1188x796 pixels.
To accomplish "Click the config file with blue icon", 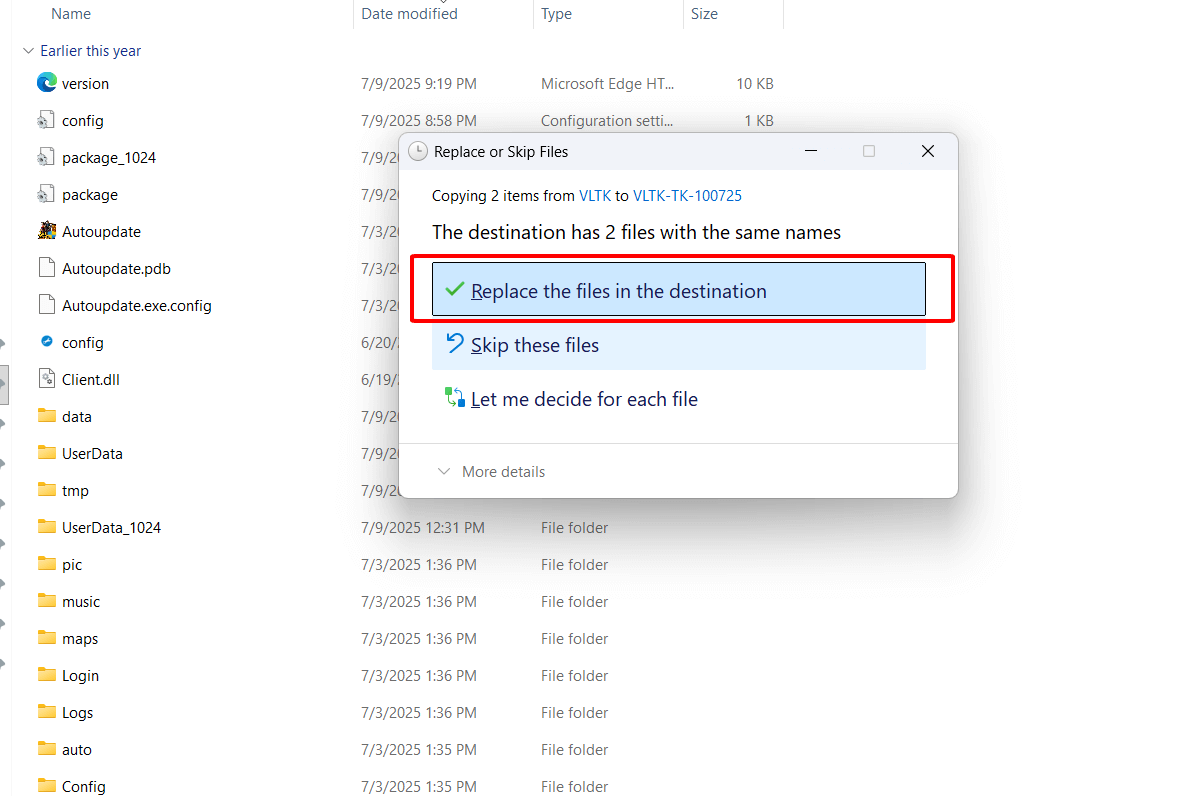I will [x=46, y=342].
